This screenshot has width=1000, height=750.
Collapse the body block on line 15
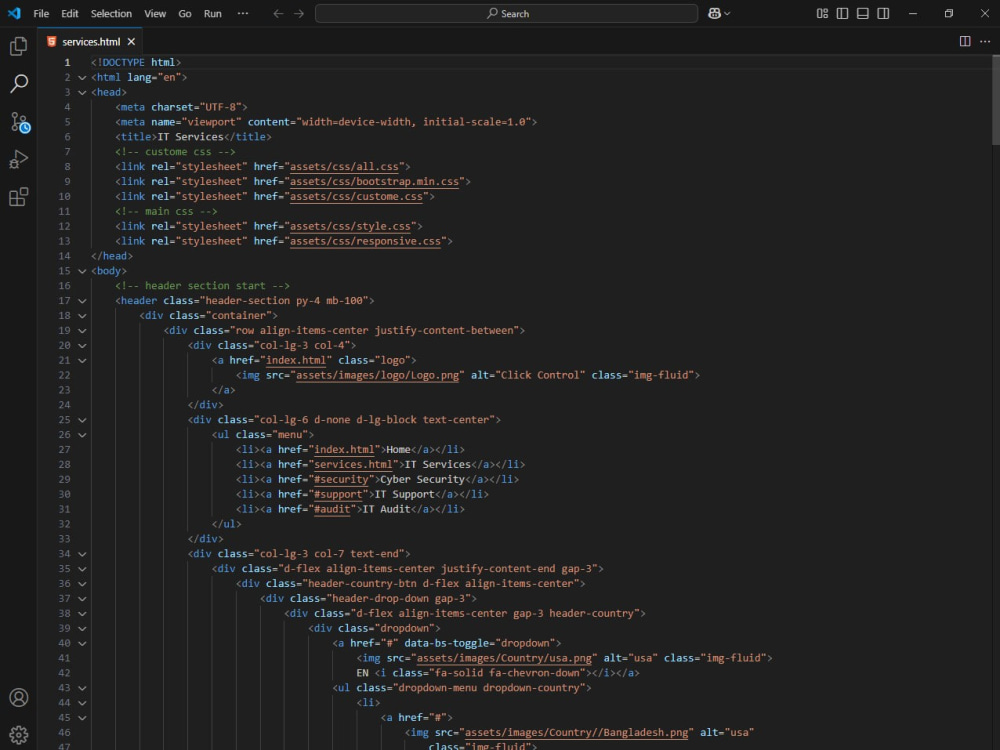pyautogui.click(x=82, y=271)
